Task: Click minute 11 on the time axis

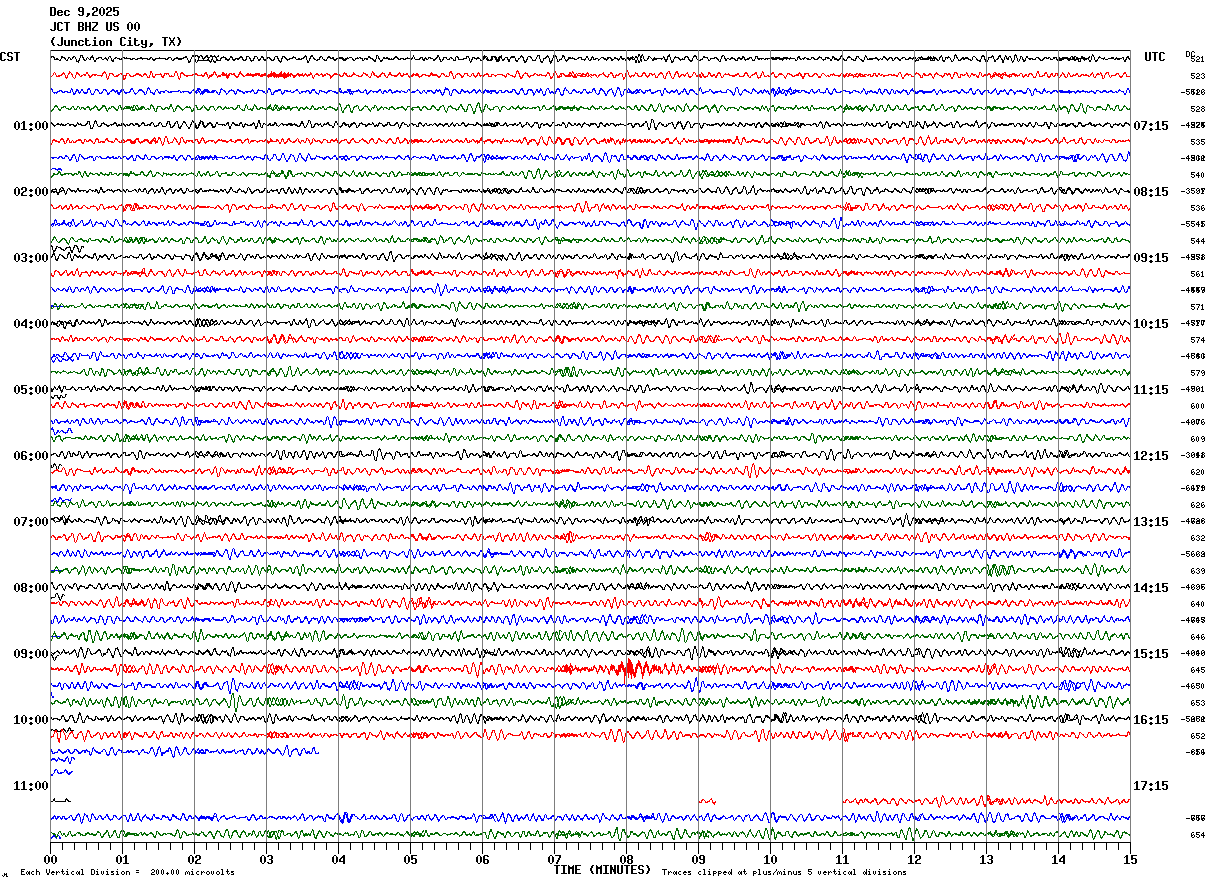Action: tap(842, 859)
